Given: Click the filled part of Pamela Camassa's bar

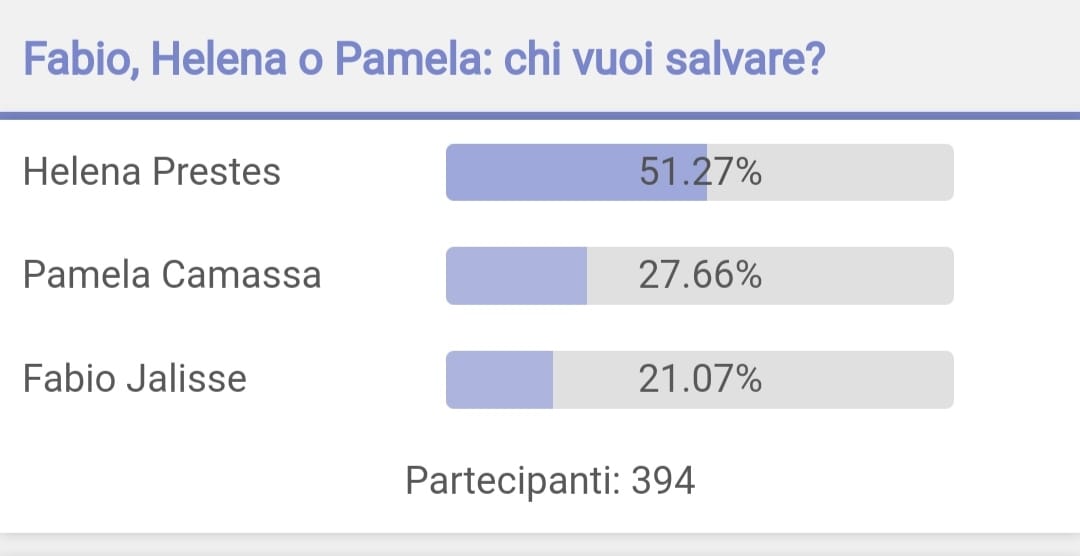Looking at the screenshot, I should click(517, 276).
